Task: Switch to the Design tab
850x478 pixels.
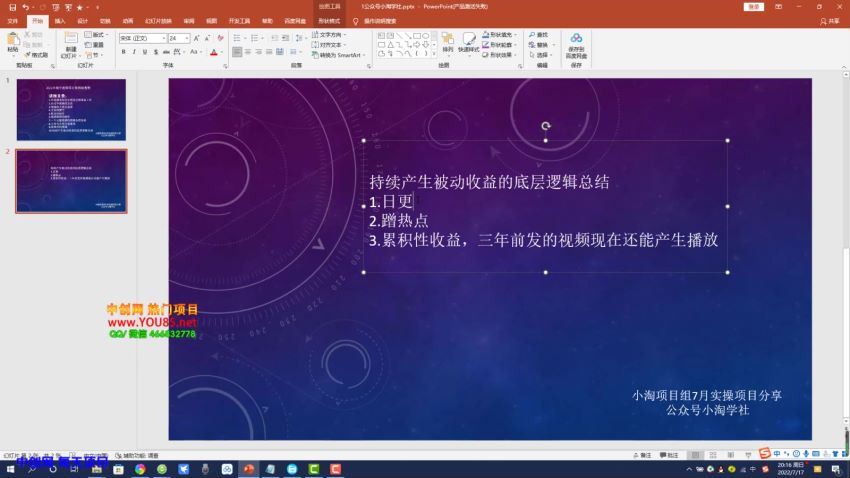Action: pyautogui.click(x=82, y=21)
